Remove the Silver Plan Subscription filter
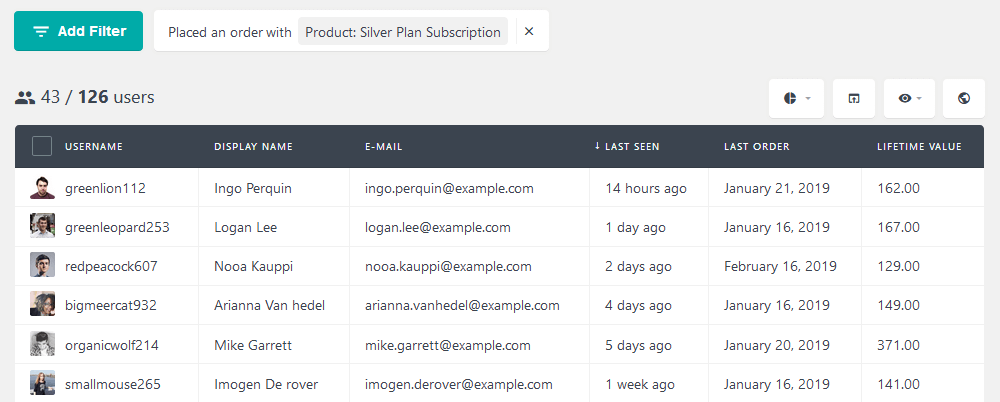 pyautogui.click(x=529, y=32)
